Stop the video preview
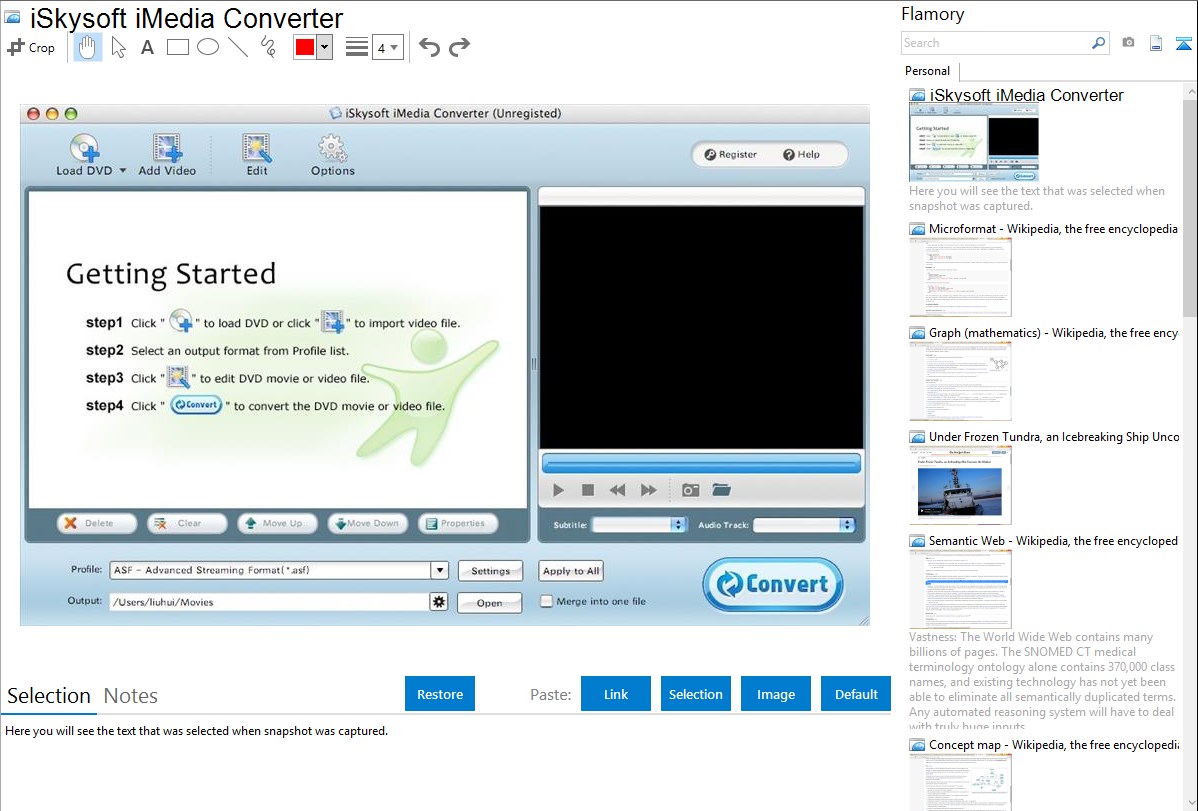The image size is (1198, 811). click(588, 490)
